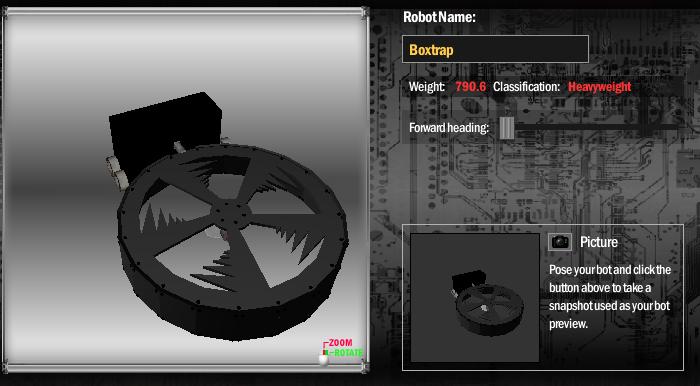
Task: Click the Robot Name text field
Action: pyautogui.click(x=495, y=49)
